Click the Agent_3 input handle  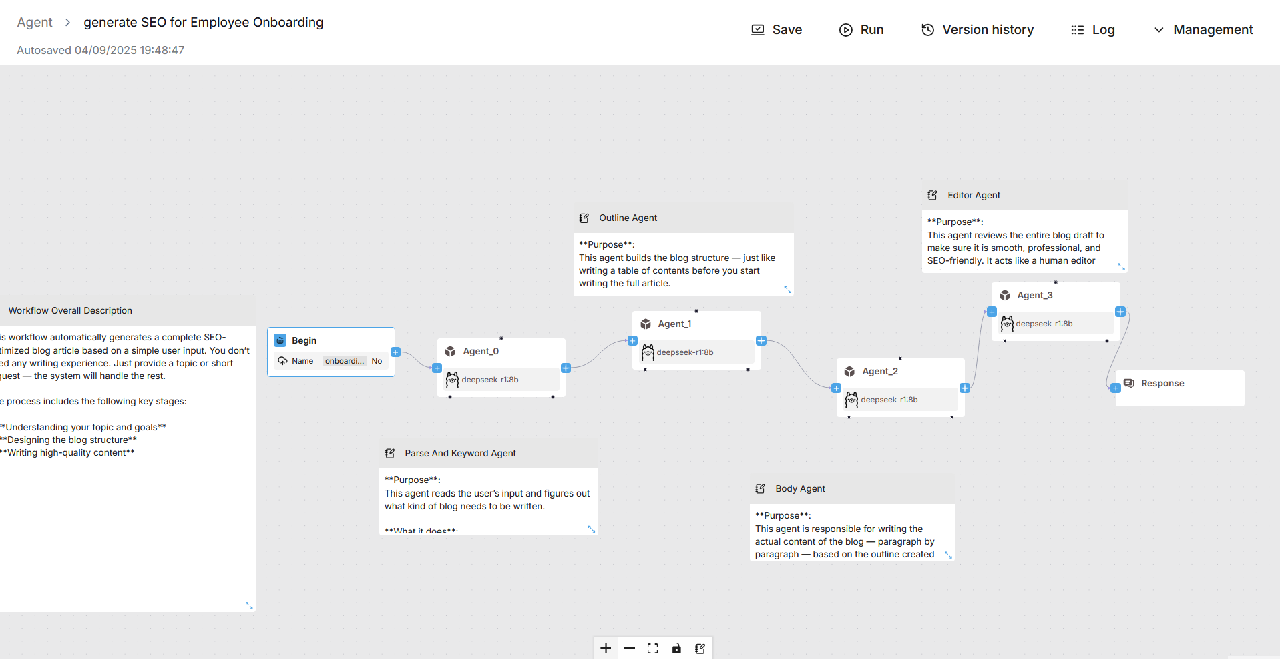[992, 311]
